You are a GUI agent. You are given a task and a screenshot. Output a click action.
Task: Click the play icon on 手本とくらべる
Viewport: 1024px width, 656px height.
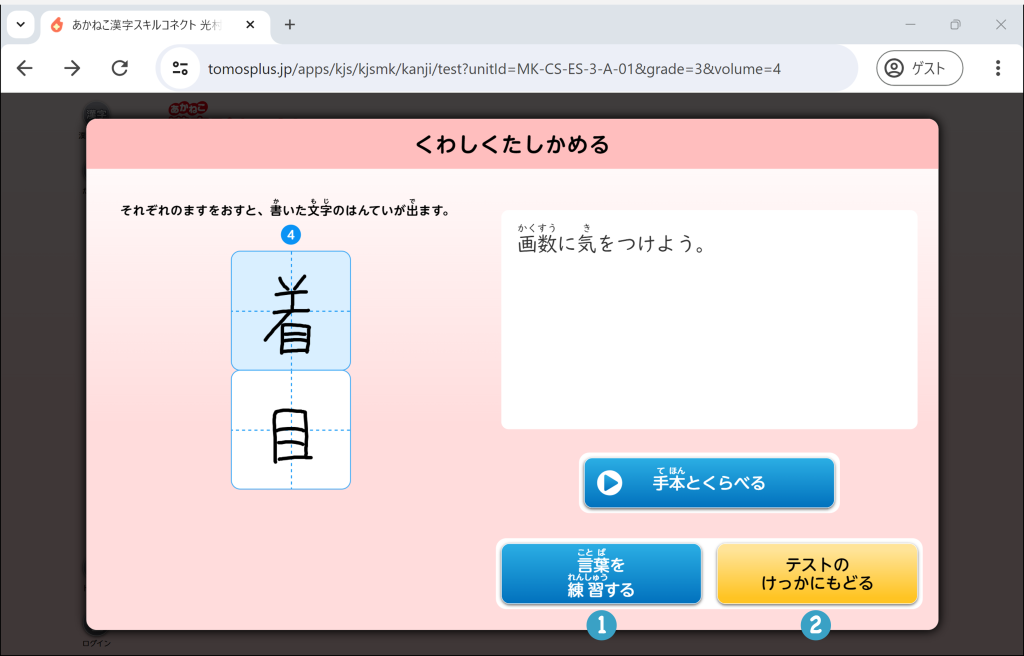[x=609, y=484]
